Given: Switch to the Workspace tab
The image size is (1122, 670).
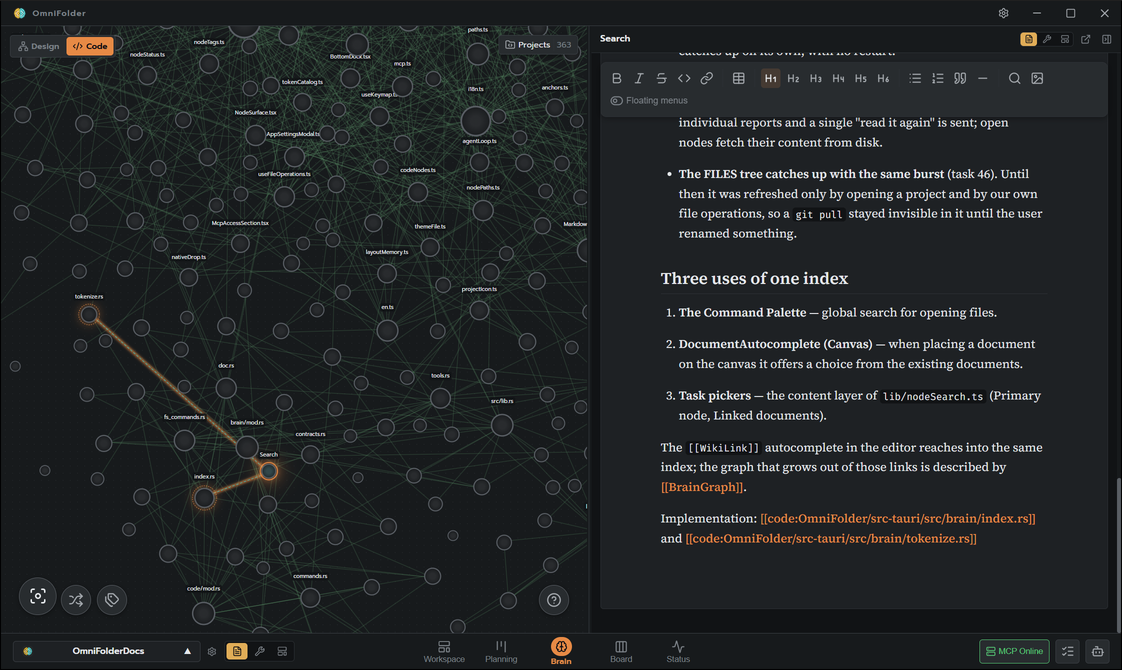Looking at the screenshot, I should pyautogui.click(x=444, y=651).
